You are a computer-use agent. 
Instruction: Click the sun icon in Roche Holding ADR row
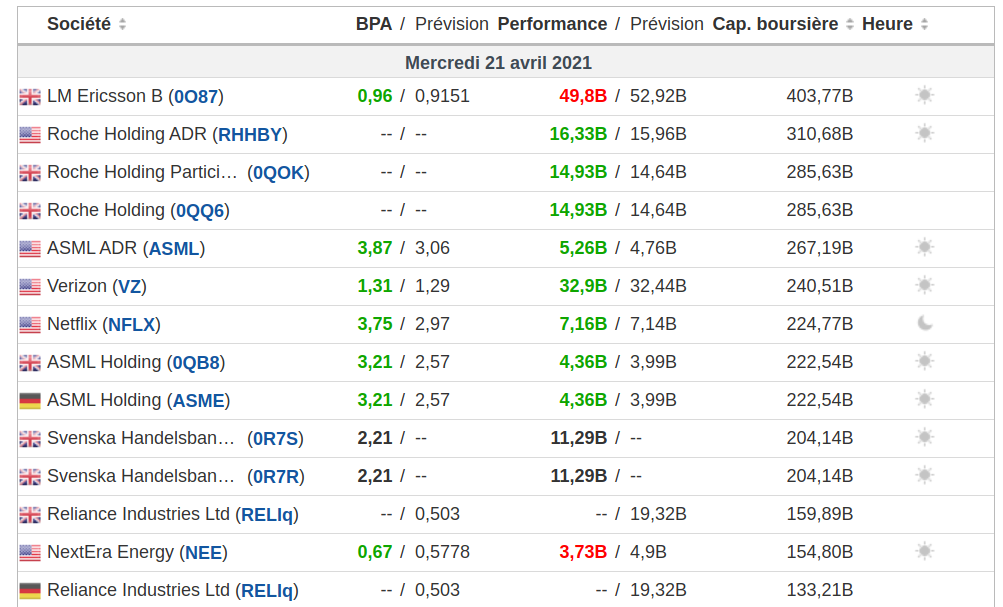coord(924,134)
